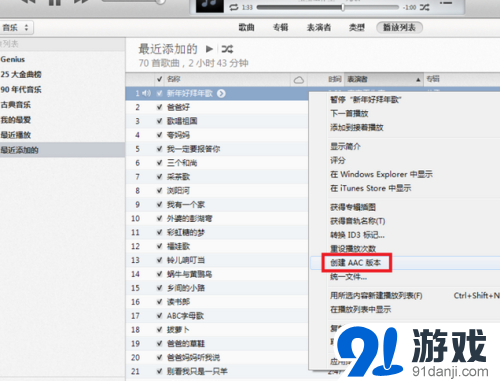The width and height of the screenshot is (500, 381).
Task: Uncheck the checkbox for 采茶歌
Action: 160,177
